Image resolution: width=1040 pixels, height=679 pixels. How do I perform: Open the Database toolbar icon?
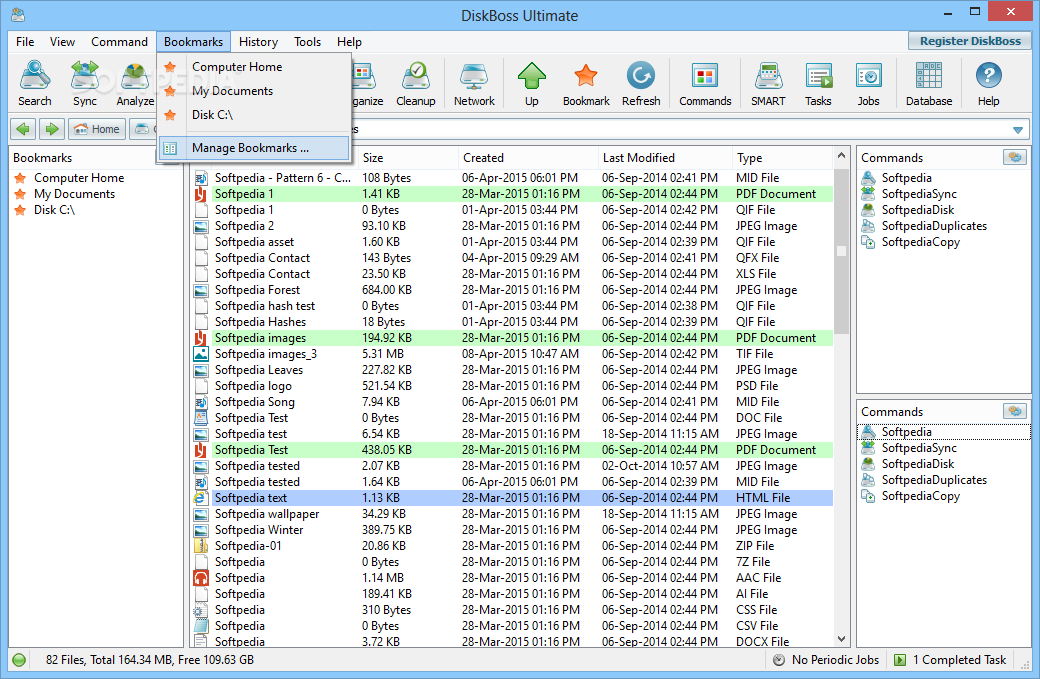click(929, 84)
